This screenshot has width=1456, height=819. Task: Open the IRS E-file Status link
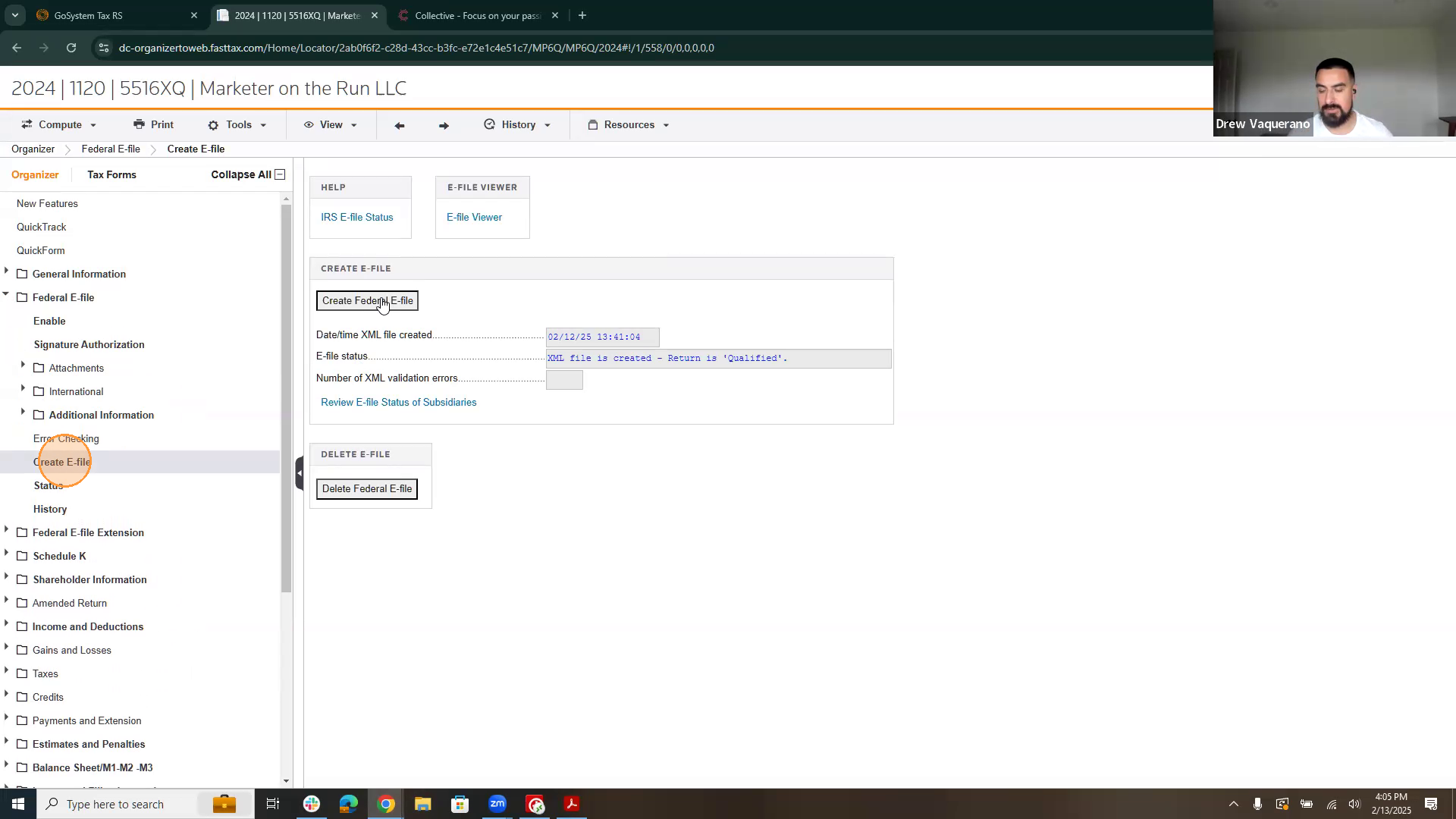356,218
